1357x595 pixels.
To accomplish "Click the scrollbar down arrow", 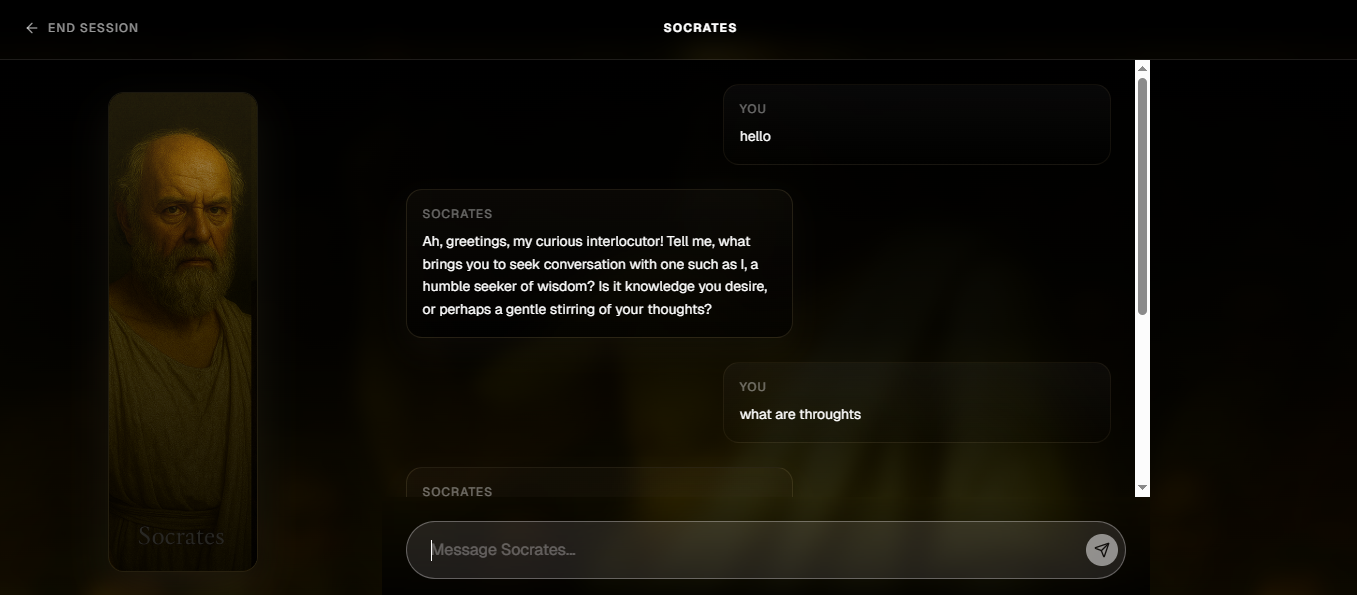I will coord(1143,488).
